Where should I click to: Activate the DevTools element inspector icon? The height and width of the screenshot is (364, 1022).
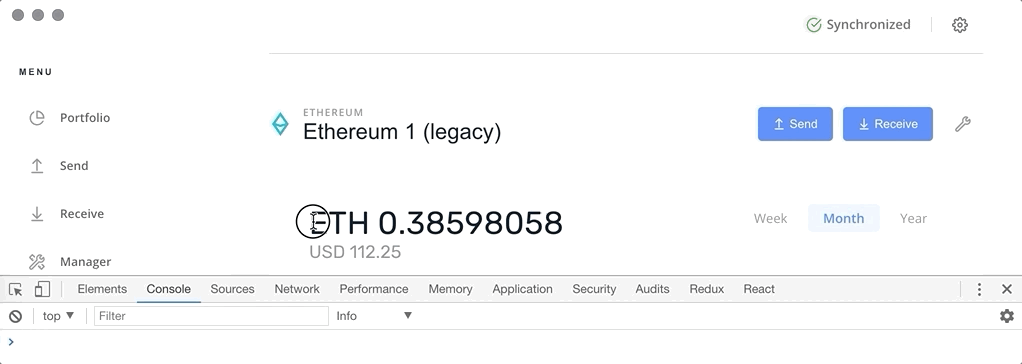click(16, 289)
